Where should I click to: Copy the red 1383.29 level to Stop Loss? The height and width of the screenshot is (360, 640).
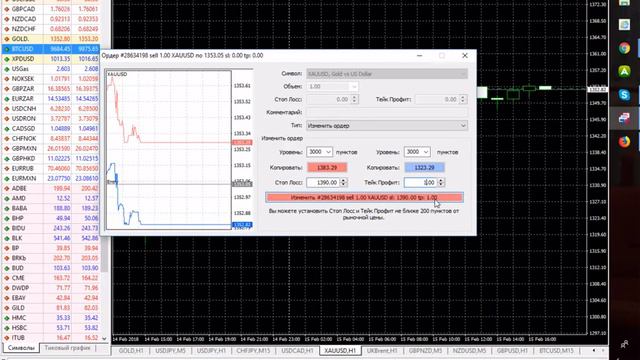(x=327, y=167)
